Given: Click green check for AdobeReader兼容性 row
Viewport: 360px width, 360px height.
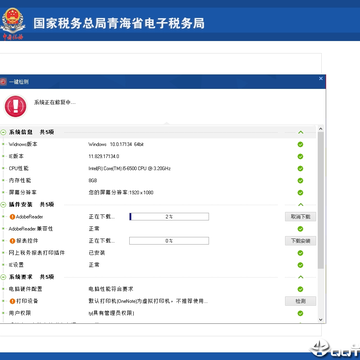Looking at the screenshot, I should click(300, 229).
